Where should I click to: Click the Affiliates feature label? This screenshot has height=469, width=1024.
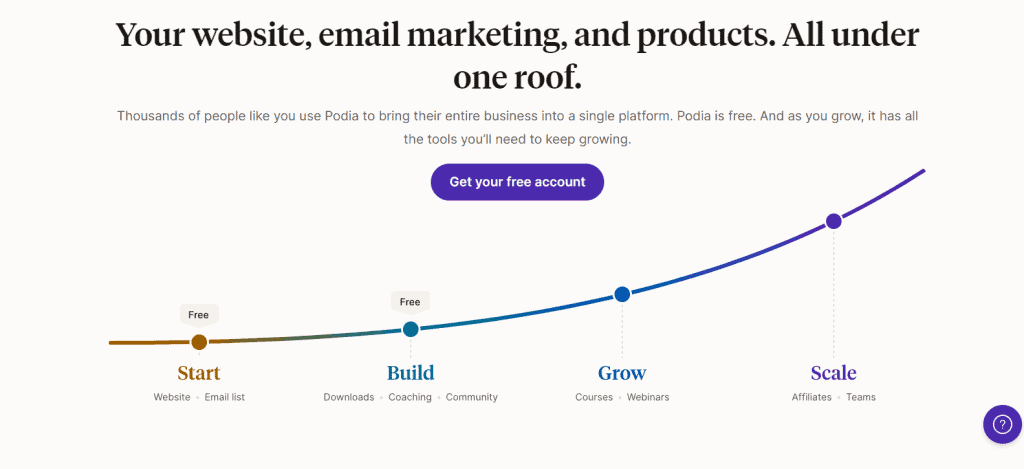coord(813,397)
